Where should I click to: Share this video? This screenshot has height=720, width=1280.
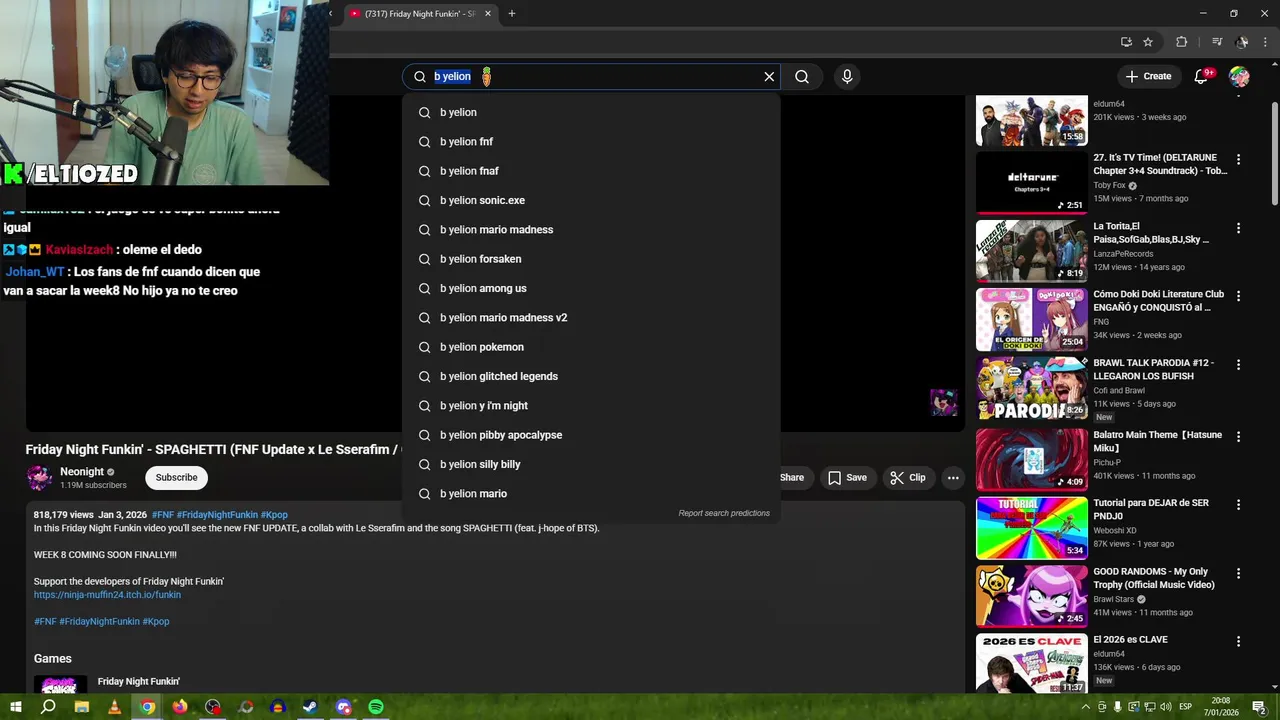click(x=790, y=478)
